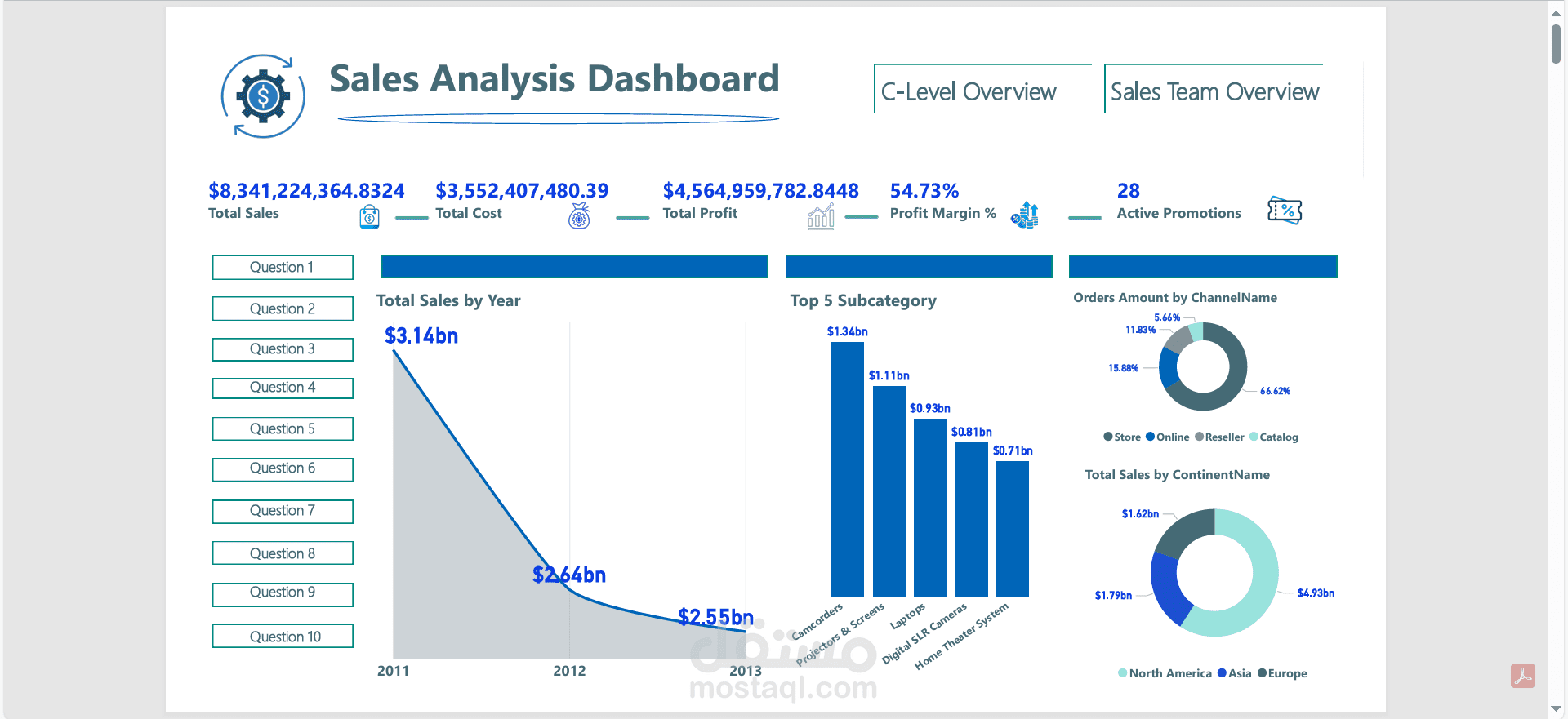
Task: Click the Total Sales by ContinentName title
Action: coord(1177,475)
